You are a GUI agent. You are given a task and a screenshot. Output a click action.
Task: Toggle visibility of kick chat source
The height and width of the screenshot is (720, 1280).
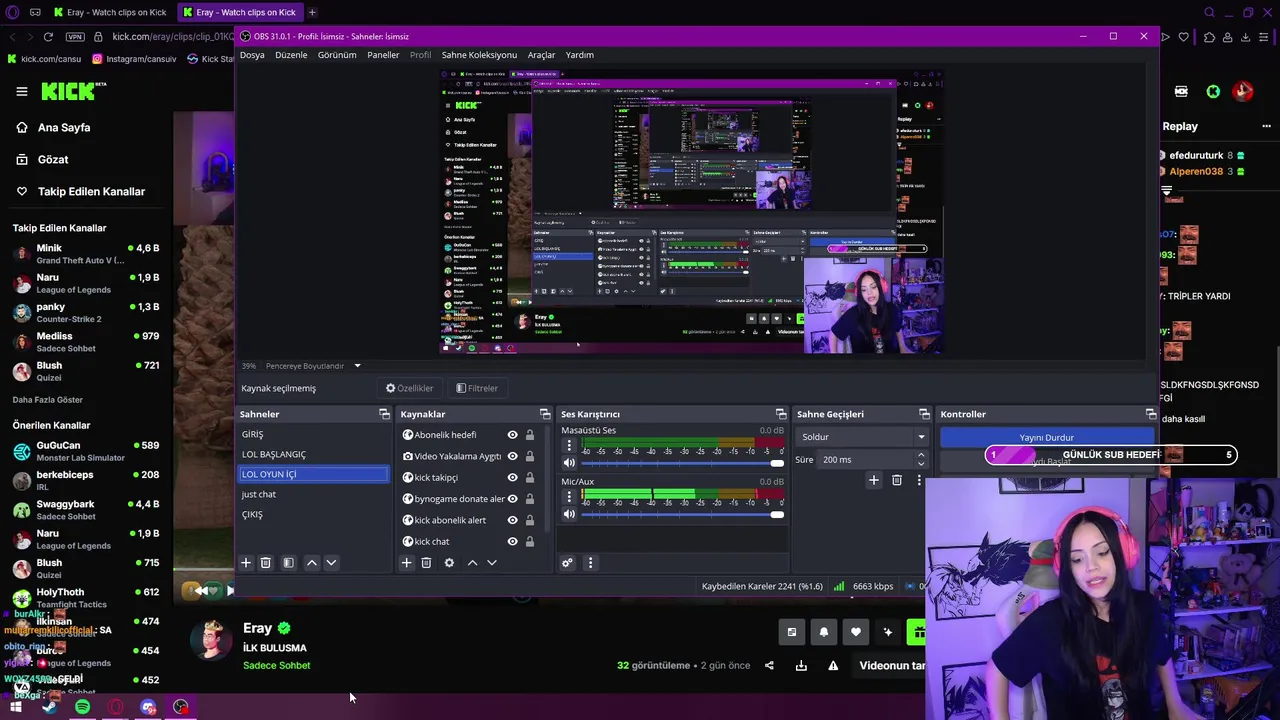pos(512,542)
